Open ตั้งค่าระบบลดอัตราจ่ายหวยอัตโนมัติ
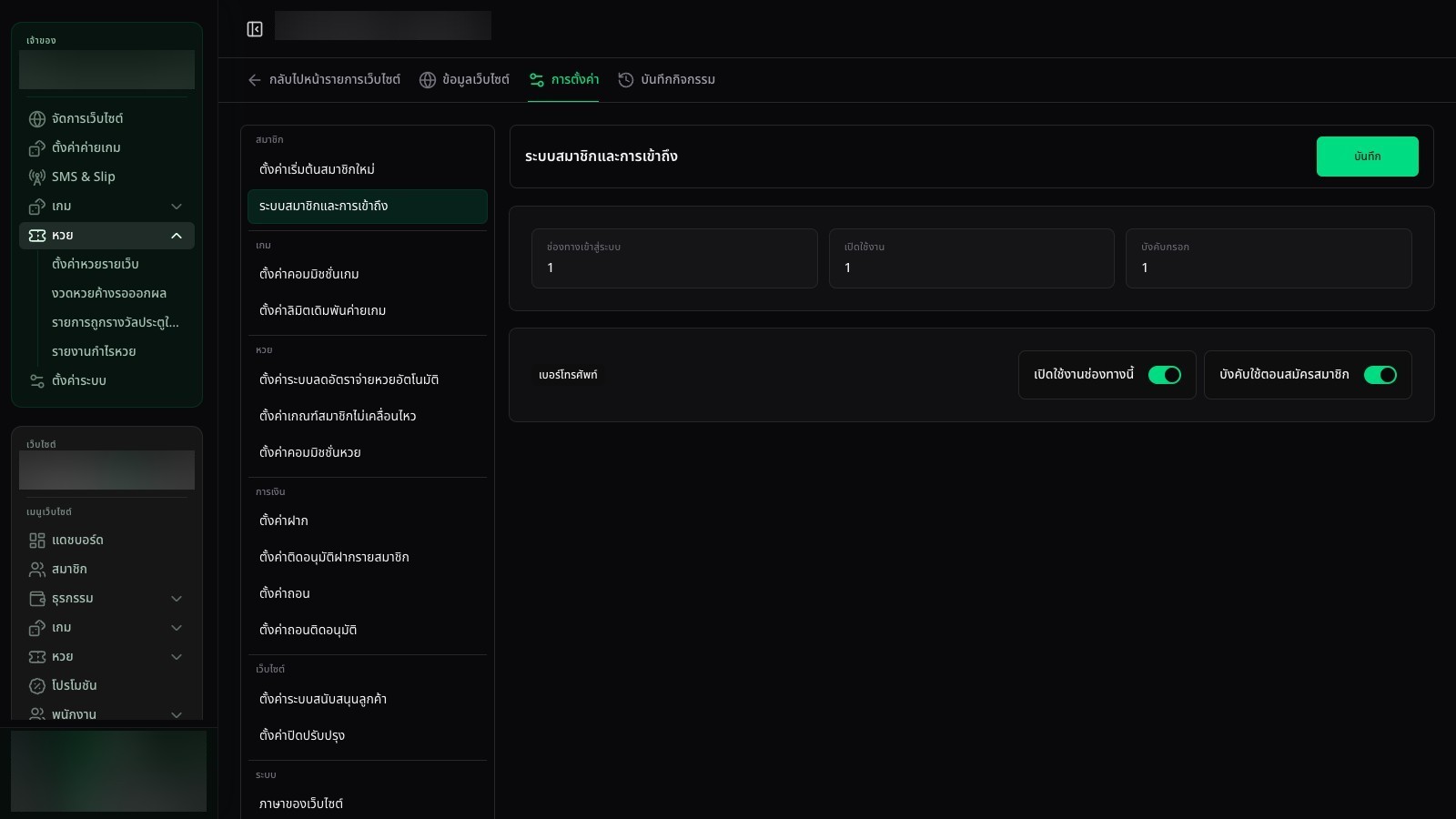The height and width of the screenshot is (819, 1456). point(368,379)
